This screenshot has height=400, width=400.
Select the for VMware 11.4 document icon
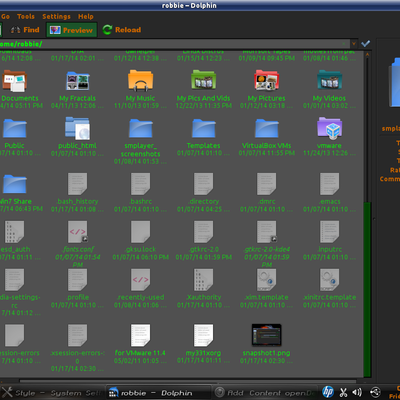coord(140,335)
